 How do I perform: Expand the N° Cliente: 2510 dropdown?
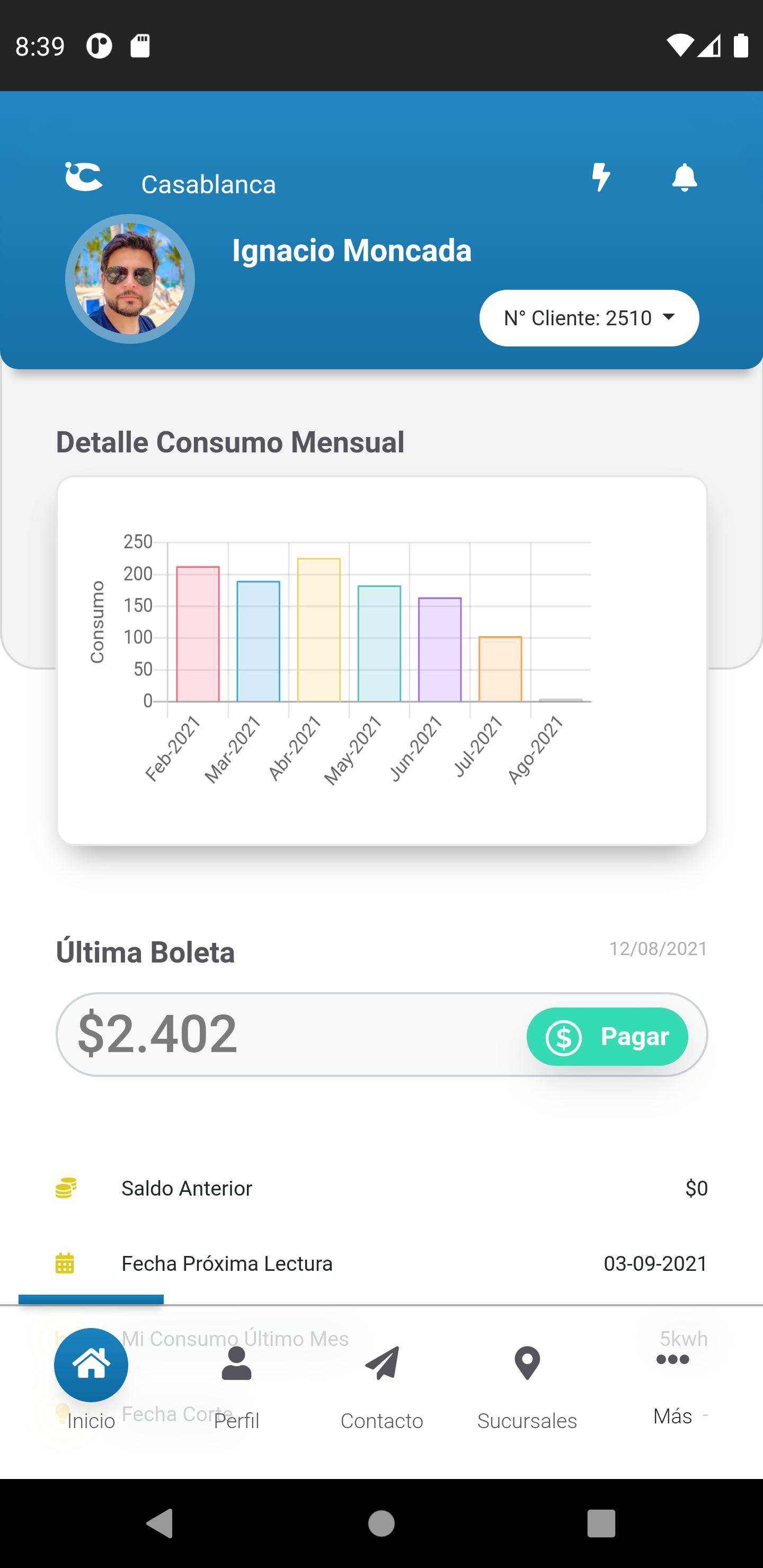pos(589,318)
